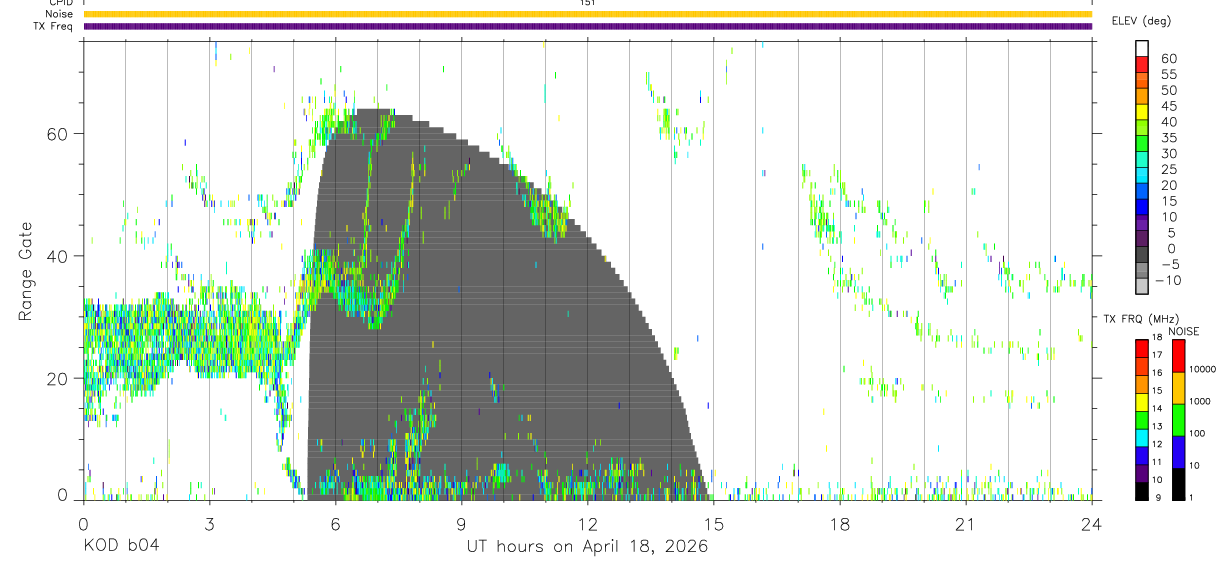
Task: Click the x-axis hour tick label "24"
Action: 1092,523
